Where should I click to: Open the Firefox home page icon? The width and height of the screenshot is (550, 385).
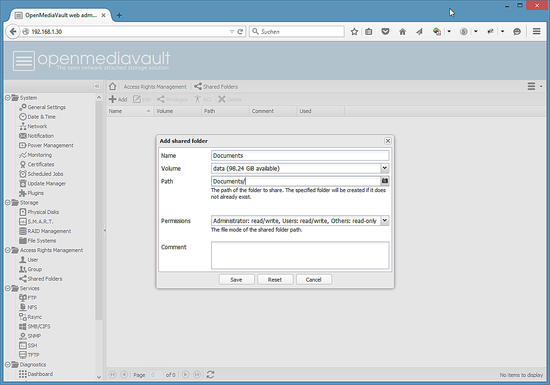(402, 32)
